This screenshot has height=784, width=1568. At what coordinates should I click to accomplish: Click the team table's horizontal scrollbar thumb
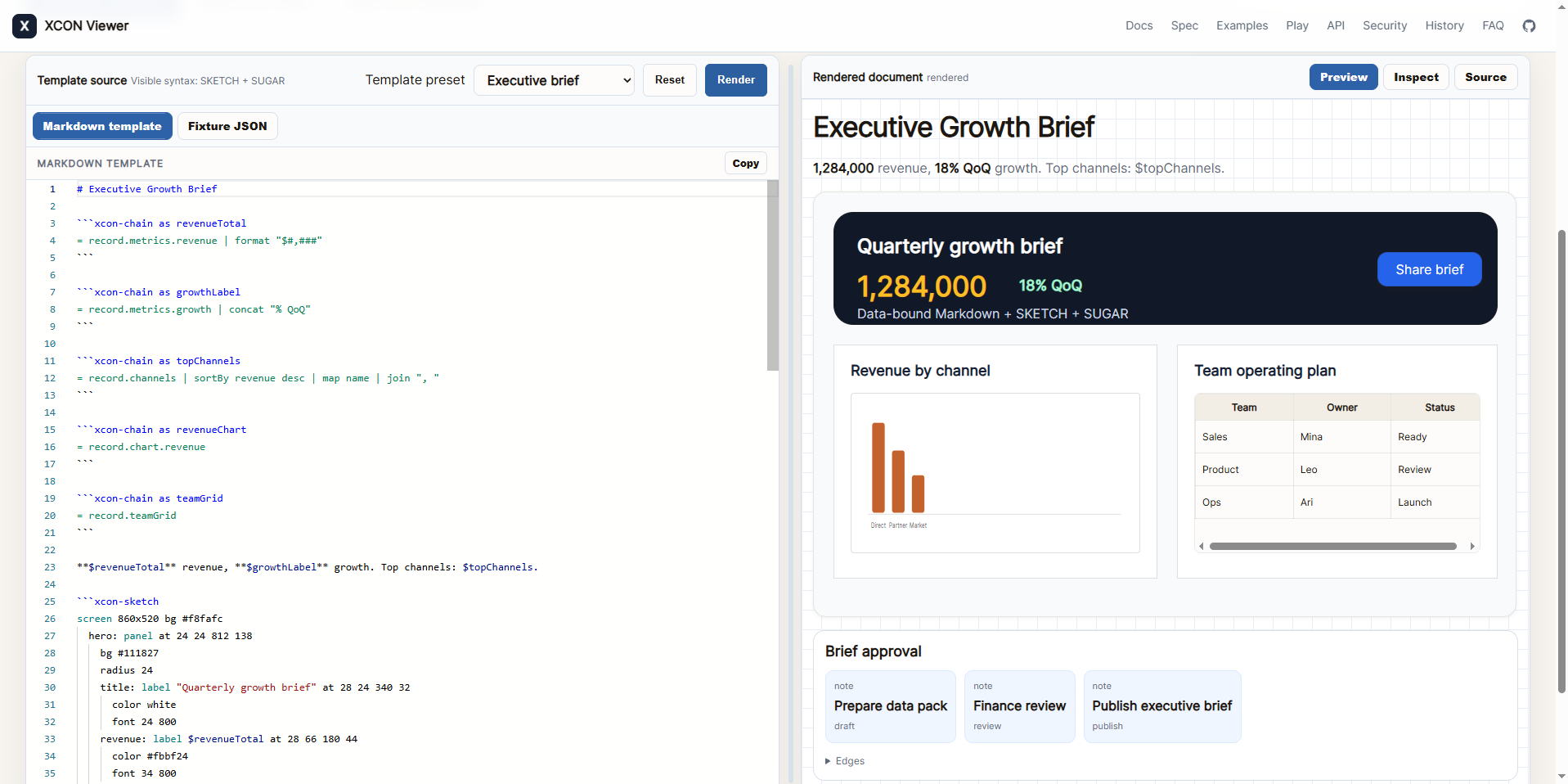(1333, 546)
